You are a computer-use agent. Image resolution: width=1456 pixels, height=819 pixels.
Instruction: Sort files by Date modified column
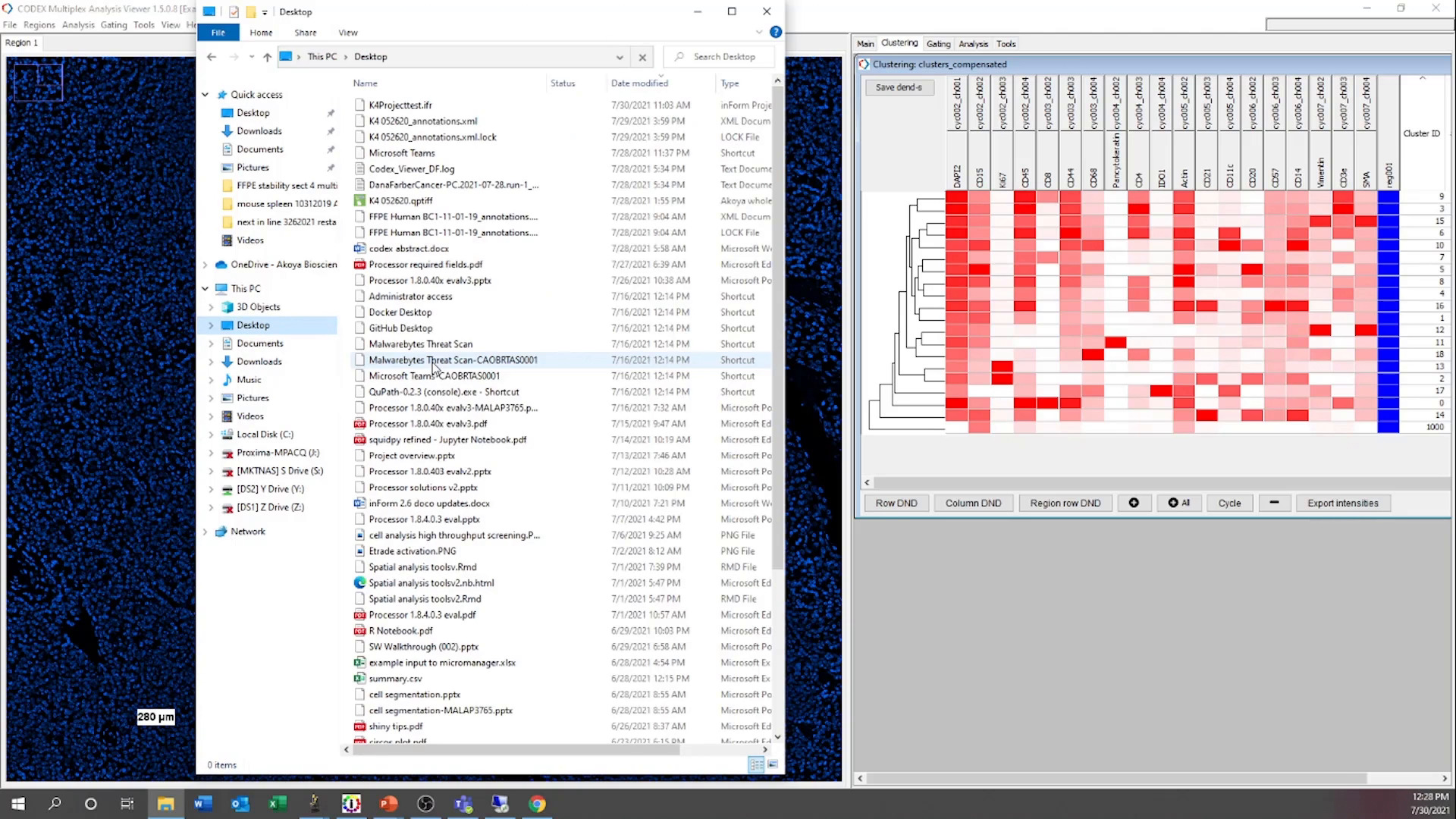(x=639, y=83)
